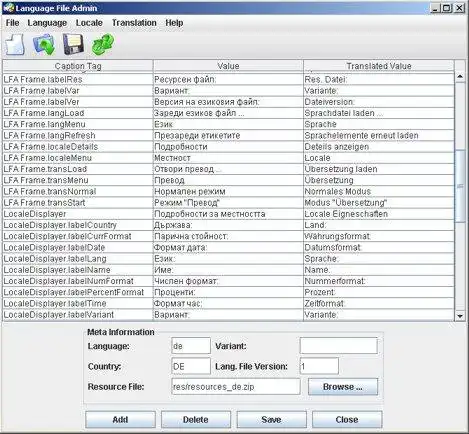
Task: Select the LocaleDisplayer.labelVariant caption tag
Action: tap(58, 315)
